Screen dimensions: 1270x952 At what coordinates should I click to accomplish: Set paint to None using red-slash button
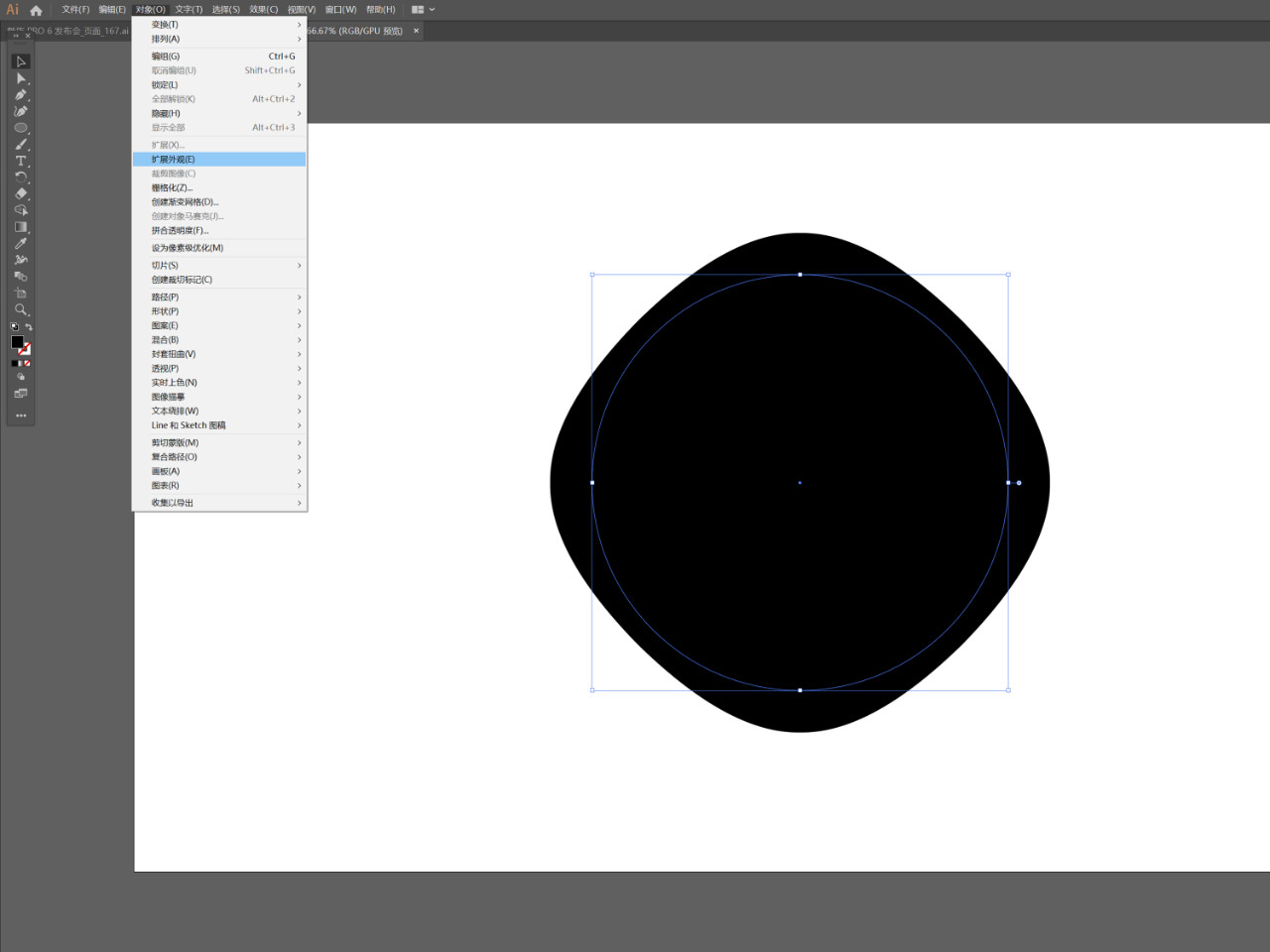click(x=27, y=363)
